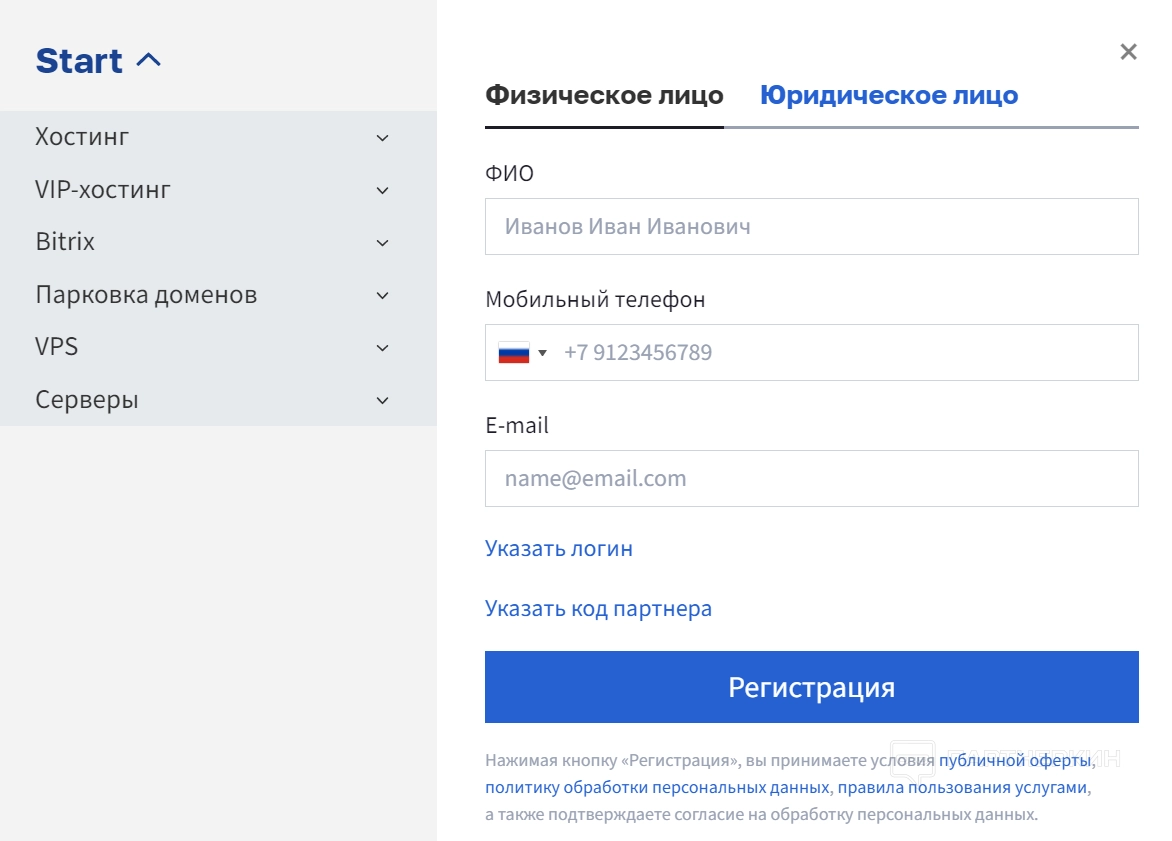Expand the Серверы section arrow
Screen dimensions: 1172x841
tap(382, 400)
